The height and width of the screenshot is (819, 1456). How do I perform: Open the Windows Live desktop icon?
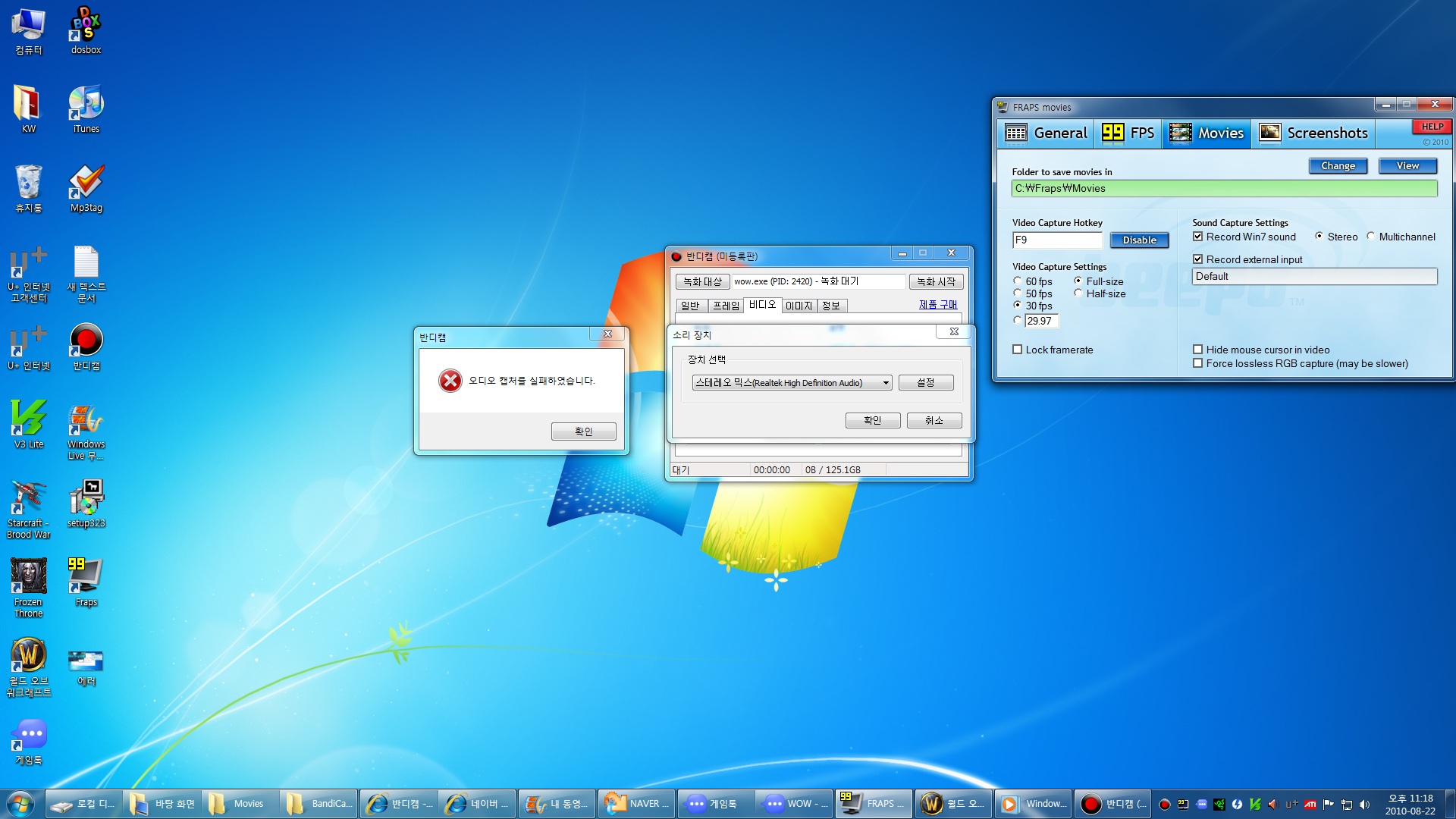[x=86, y=431]
